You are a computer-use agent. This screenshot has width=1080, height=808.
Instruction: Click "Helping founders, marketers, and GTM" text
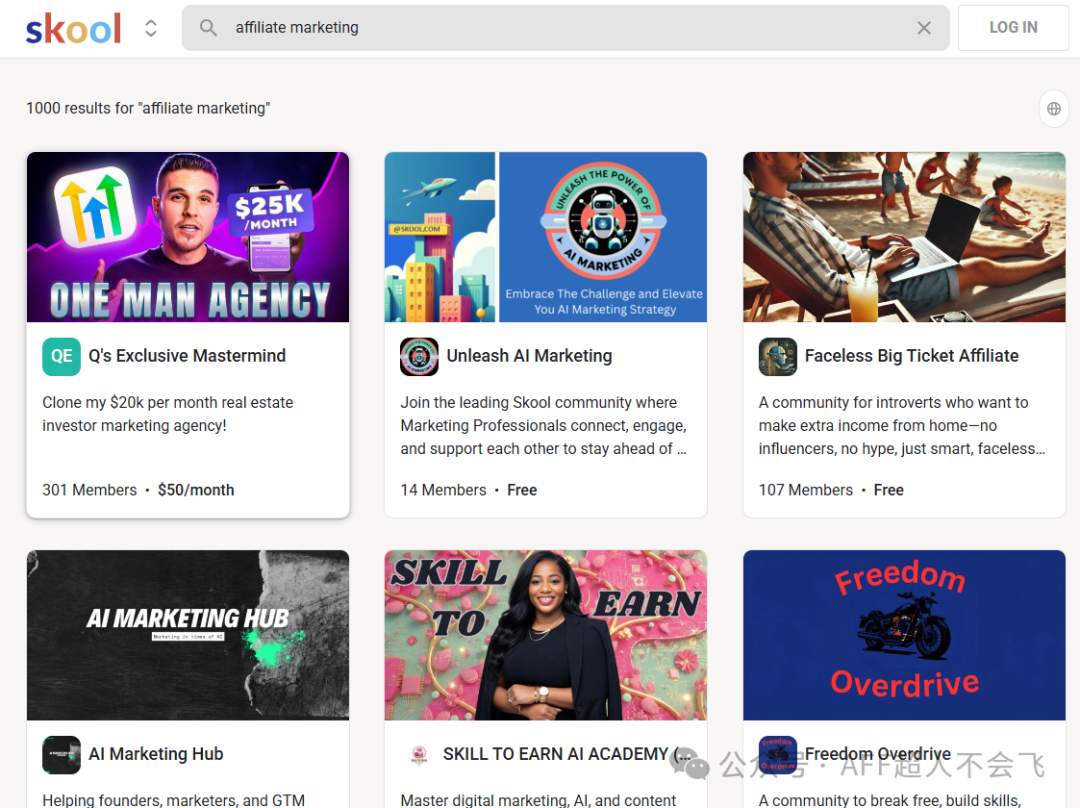[x=174, y=800]
